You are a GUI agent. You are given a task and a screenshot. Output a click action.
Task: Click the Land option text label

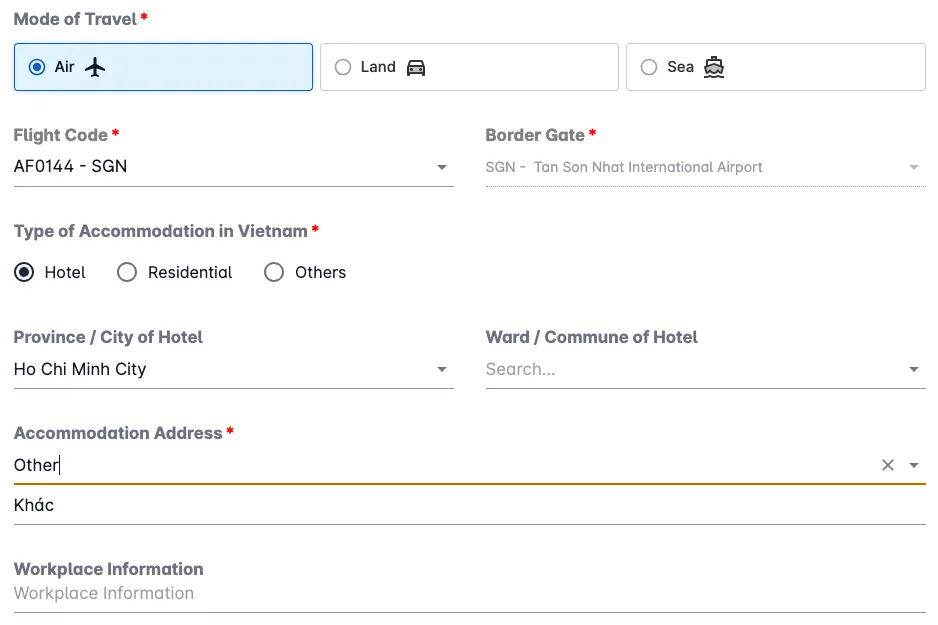point(378,67)
